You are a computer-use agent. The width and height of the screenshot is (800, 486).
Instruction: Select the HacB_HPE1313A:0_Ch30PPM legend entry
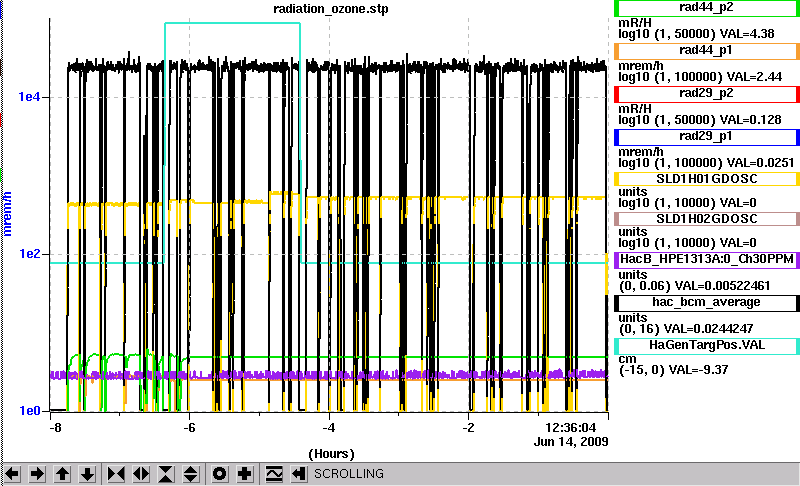pos(707,259)
